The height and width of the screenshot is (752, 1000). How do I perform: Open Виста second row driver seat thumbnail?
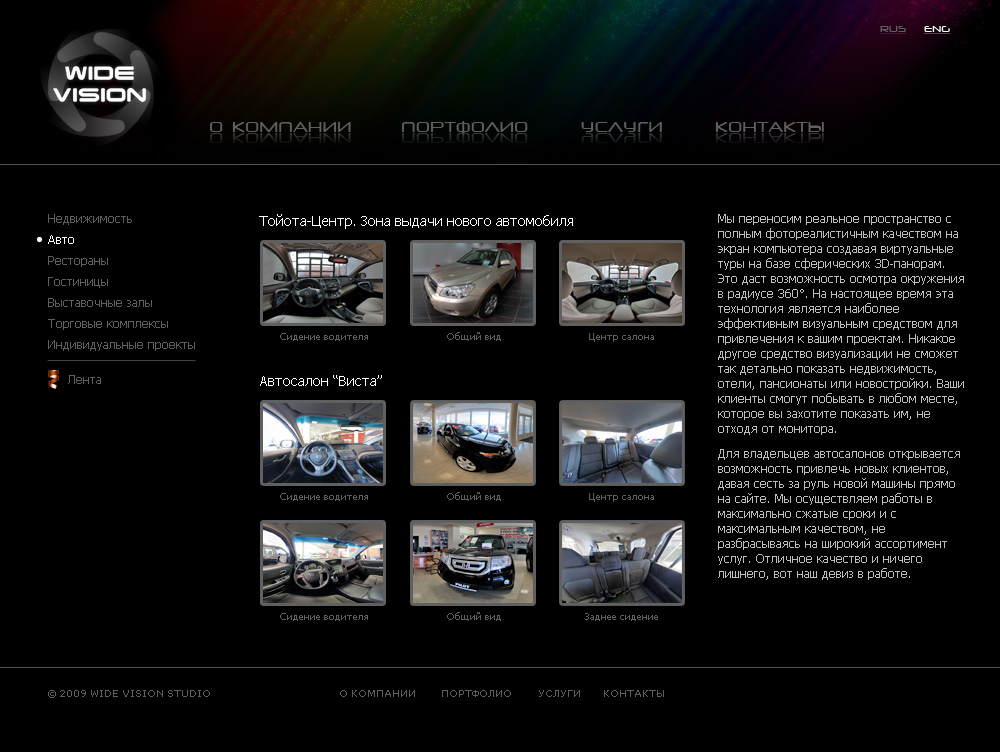(323, 563)
